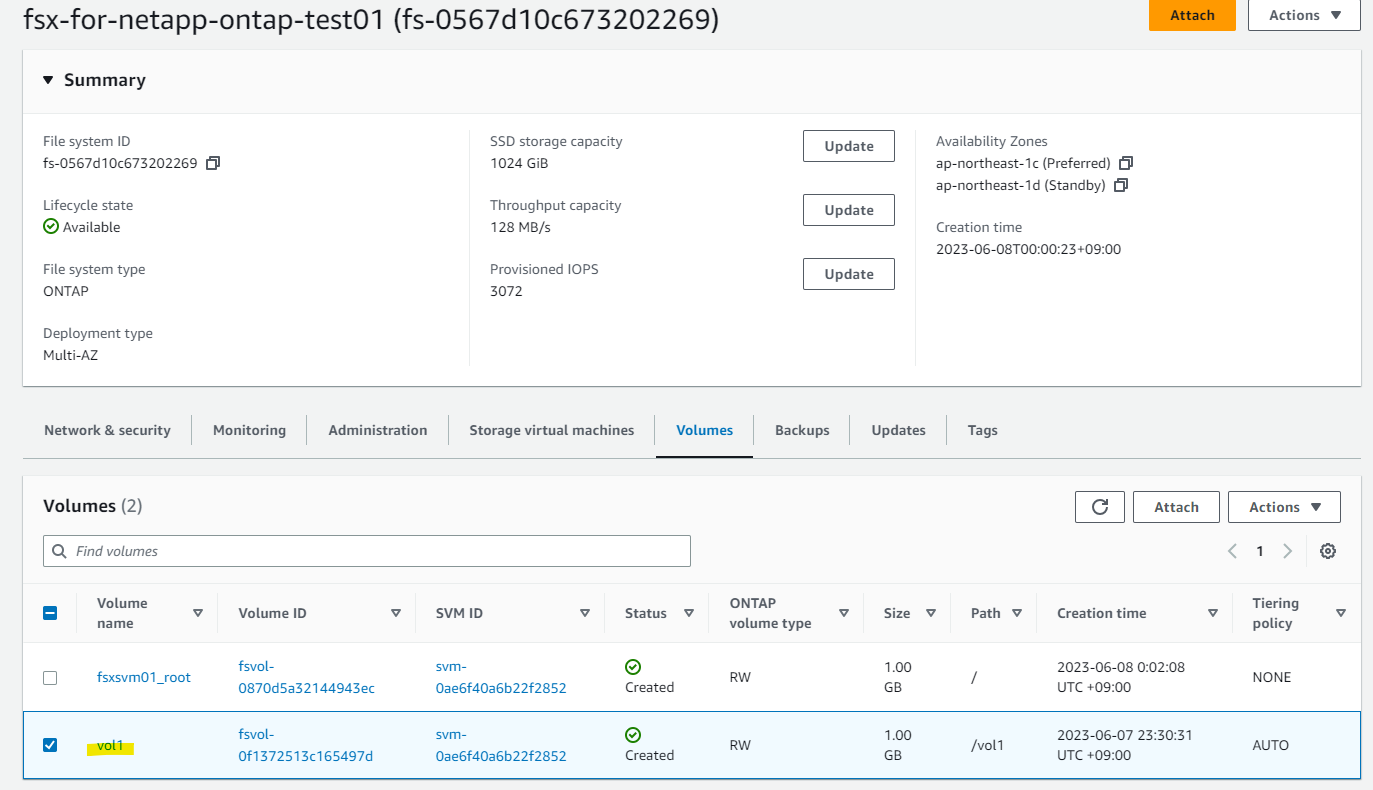Screen dimensions: 1373x790
Task: Click the Available lifecycle state text
Action: (x=91, y=227)
